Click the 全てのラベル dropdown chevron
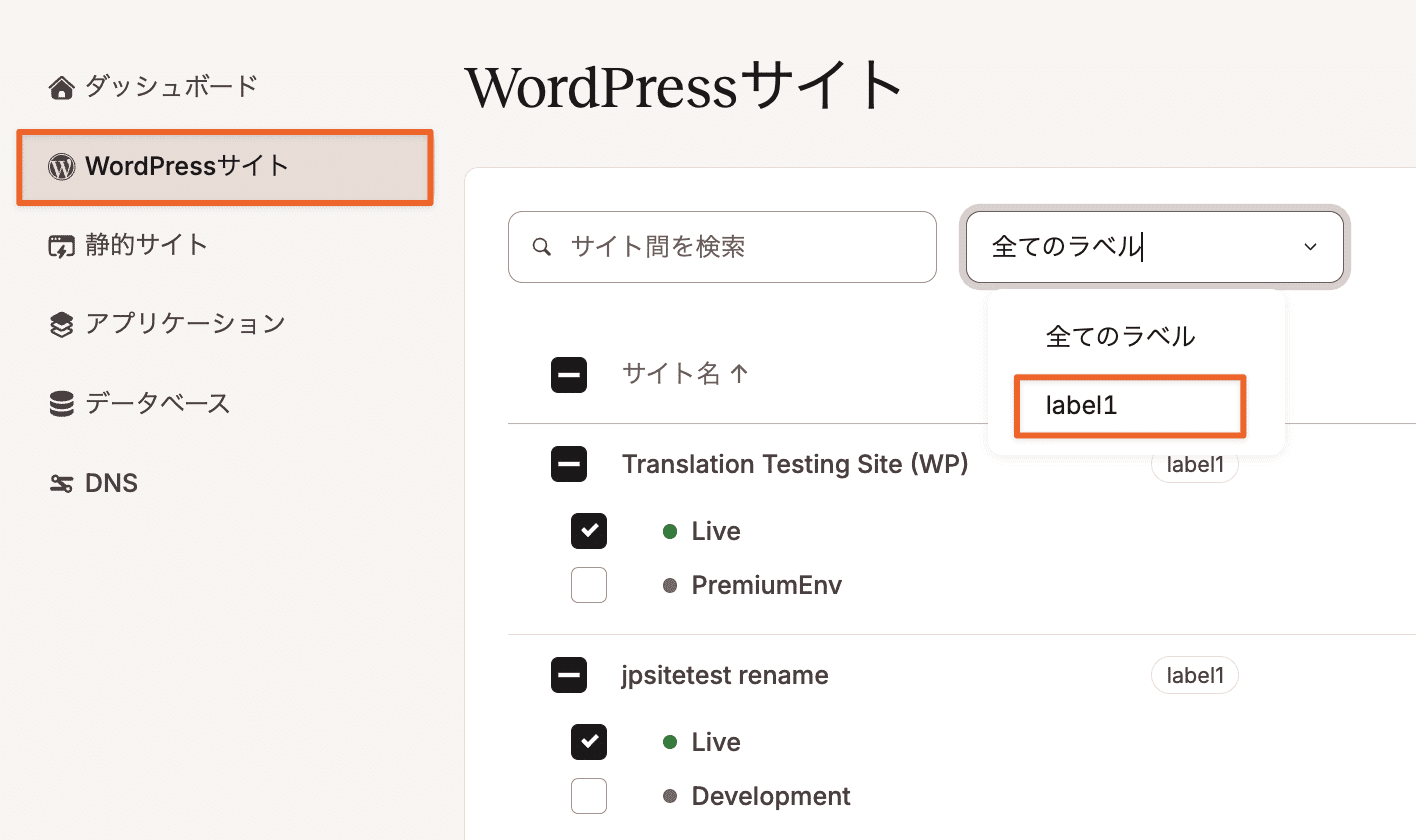This screenshot has width=1416, height=840. tap(1310, 247)
